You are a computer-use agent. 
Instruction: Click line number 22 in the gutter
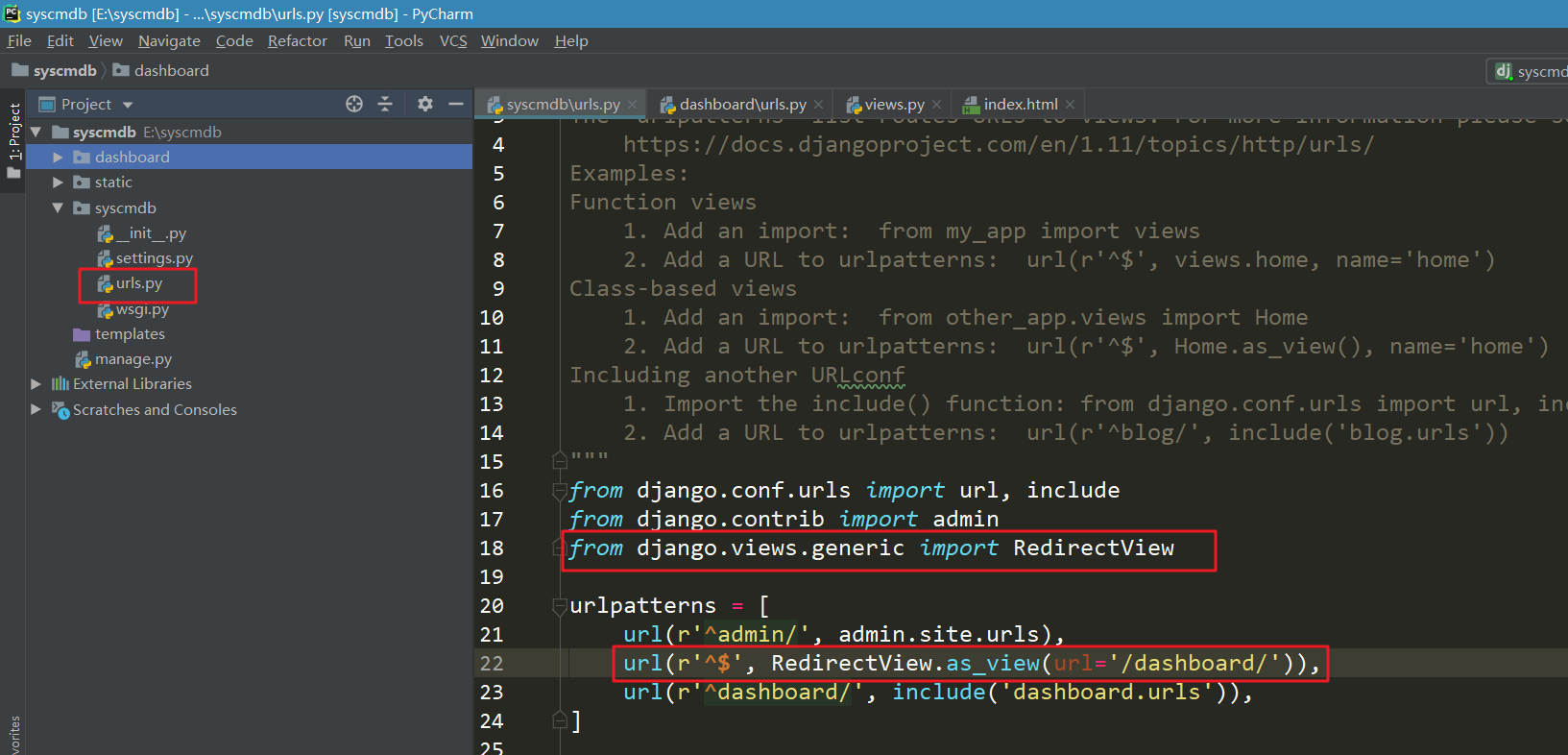click(492, 664)
